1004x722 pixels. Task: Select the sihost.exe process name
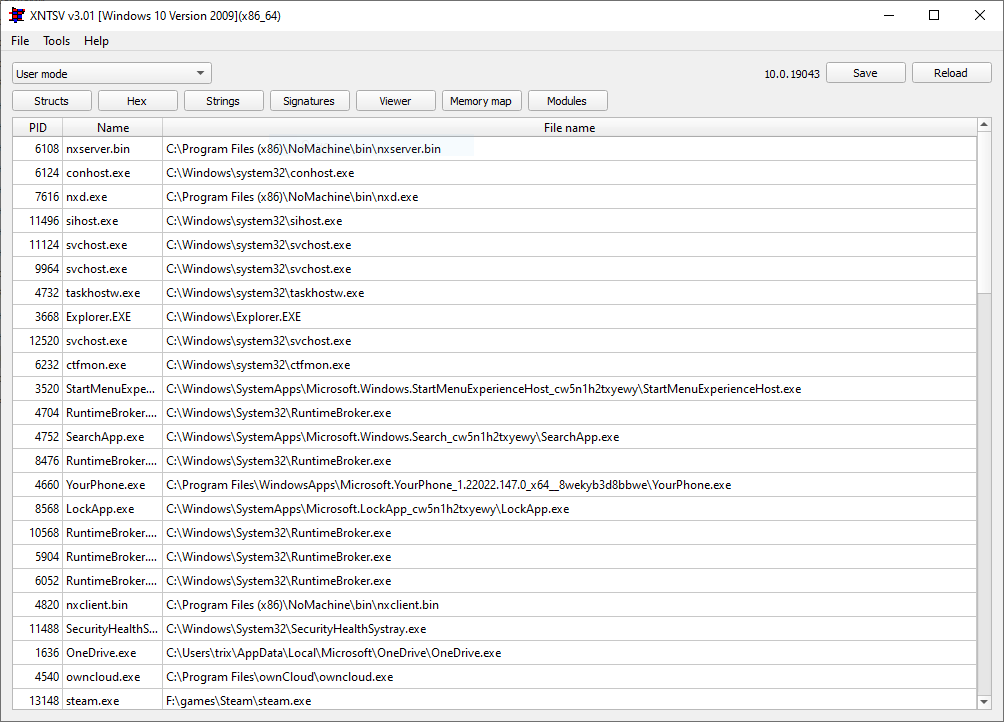(92, 221)
